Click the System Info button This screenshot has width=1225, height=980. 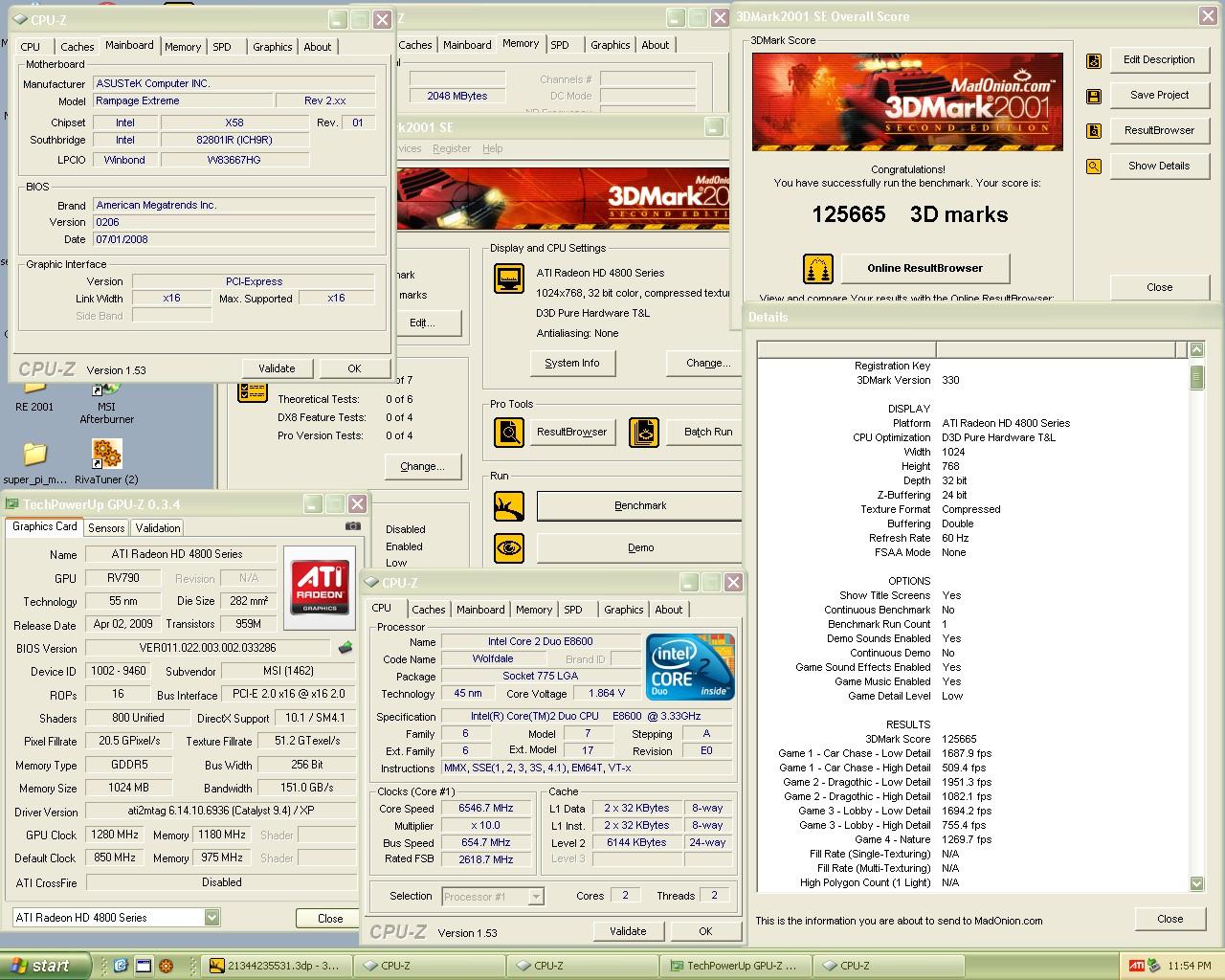(572, 363)
